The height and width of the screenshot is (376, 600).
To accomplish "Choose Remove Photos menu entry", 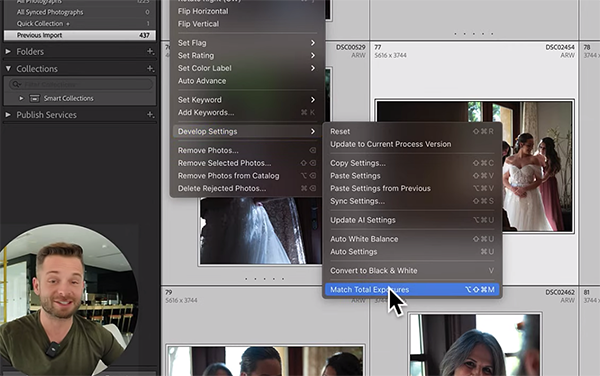I will click(246, 150).
